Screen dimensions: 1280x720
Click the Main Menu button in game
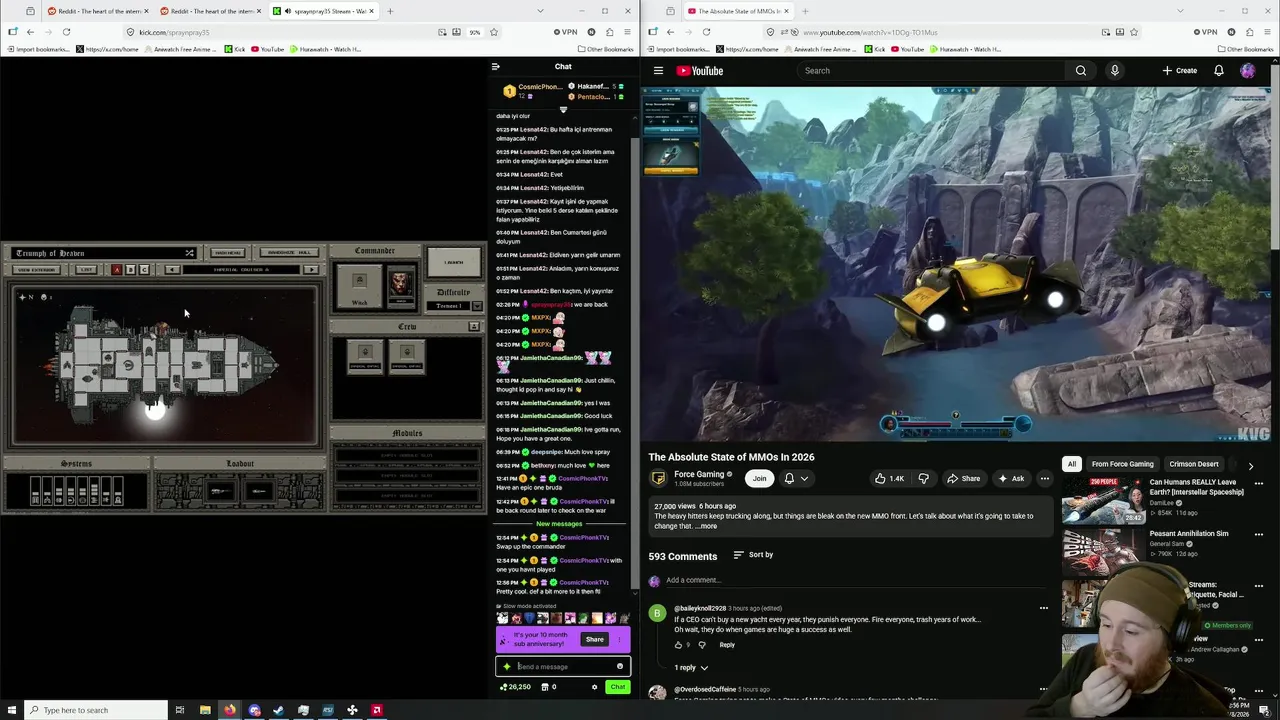pos(229,253)
